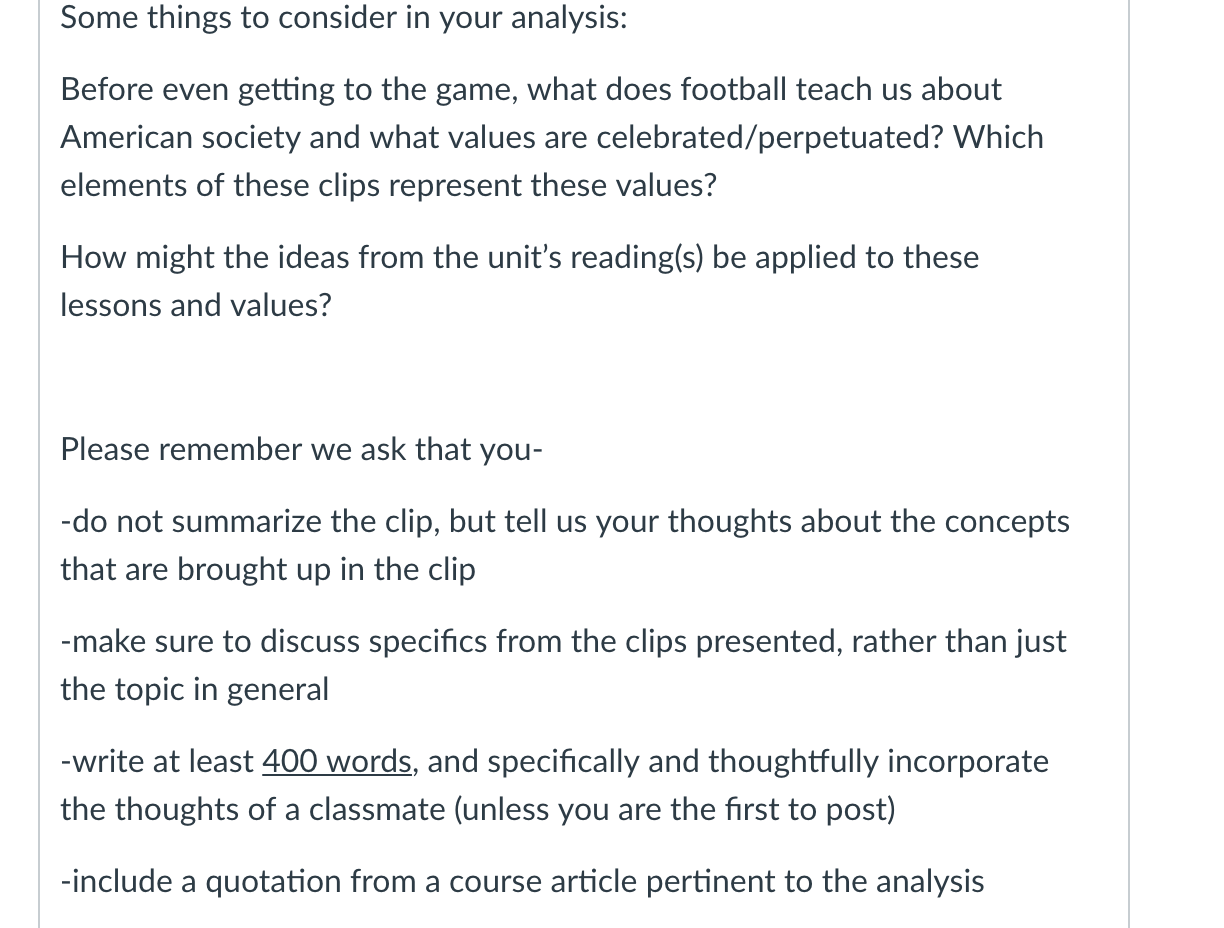Click the line "the topic in general"
Screen dimensions: 1224x928
[x=194, y=689]
